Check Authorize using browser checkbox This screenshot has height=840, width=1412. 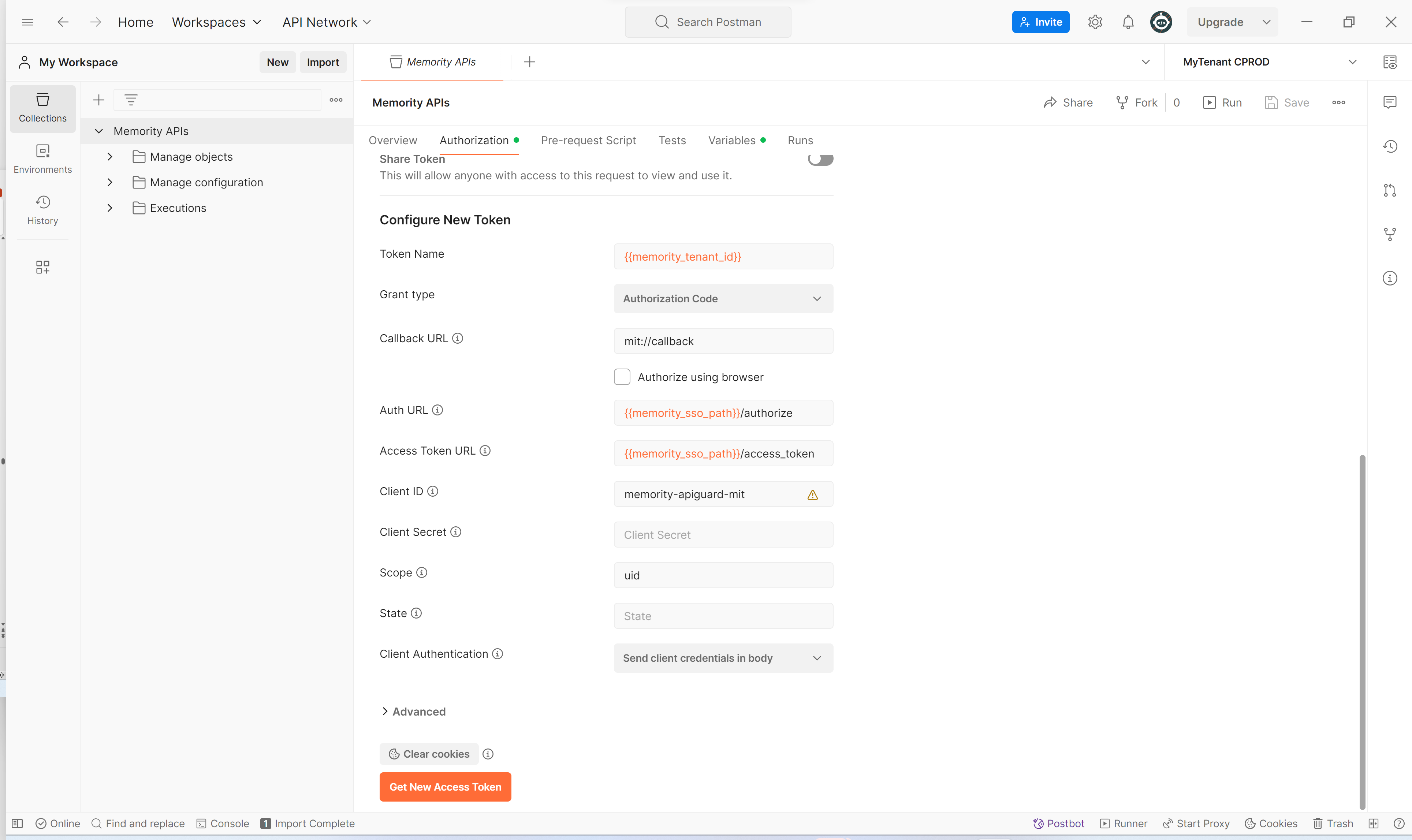[x=622, y=377]
